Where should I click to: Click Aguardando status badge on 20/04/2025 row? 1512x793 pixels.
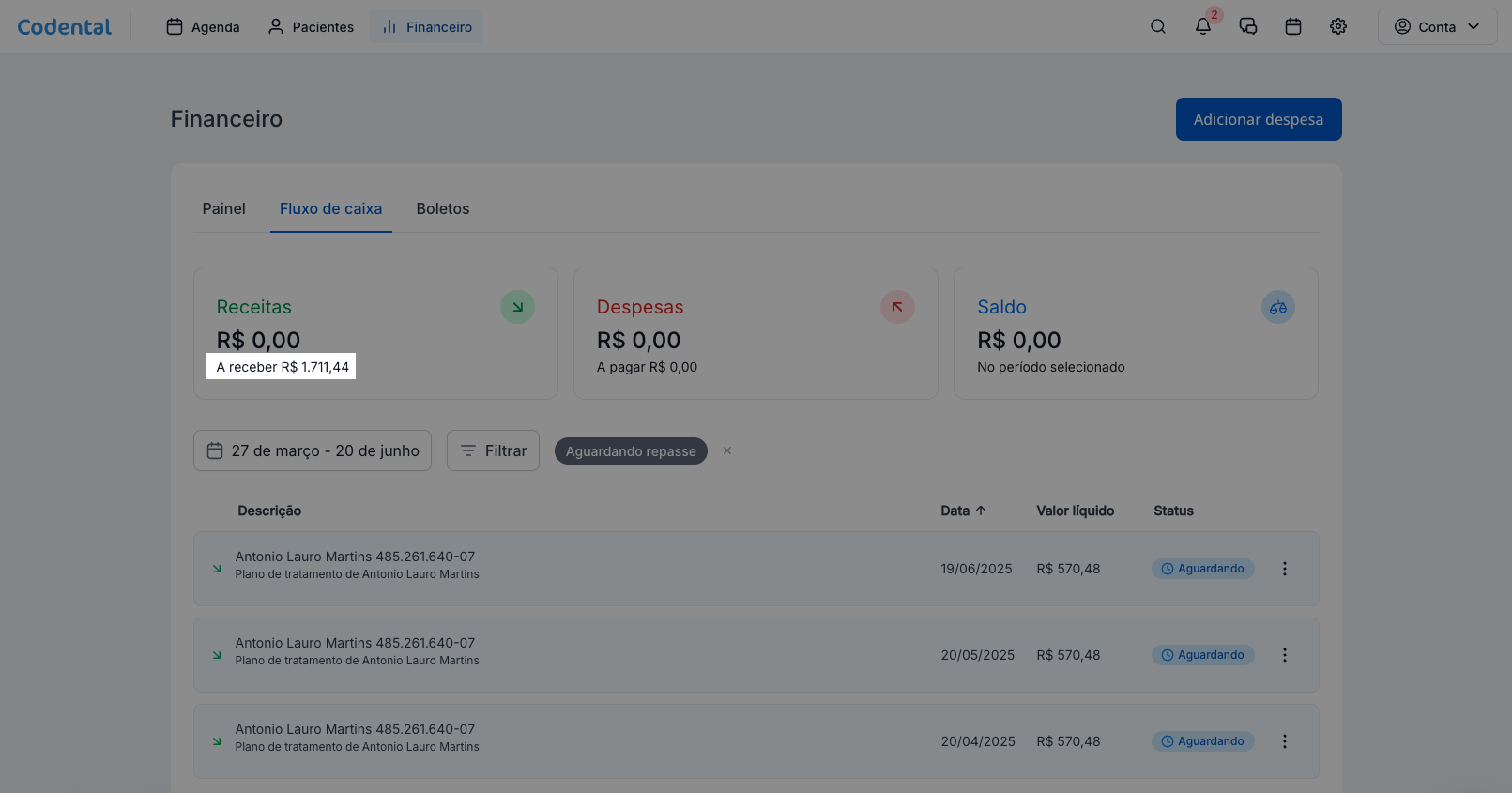click(1202, 741)
